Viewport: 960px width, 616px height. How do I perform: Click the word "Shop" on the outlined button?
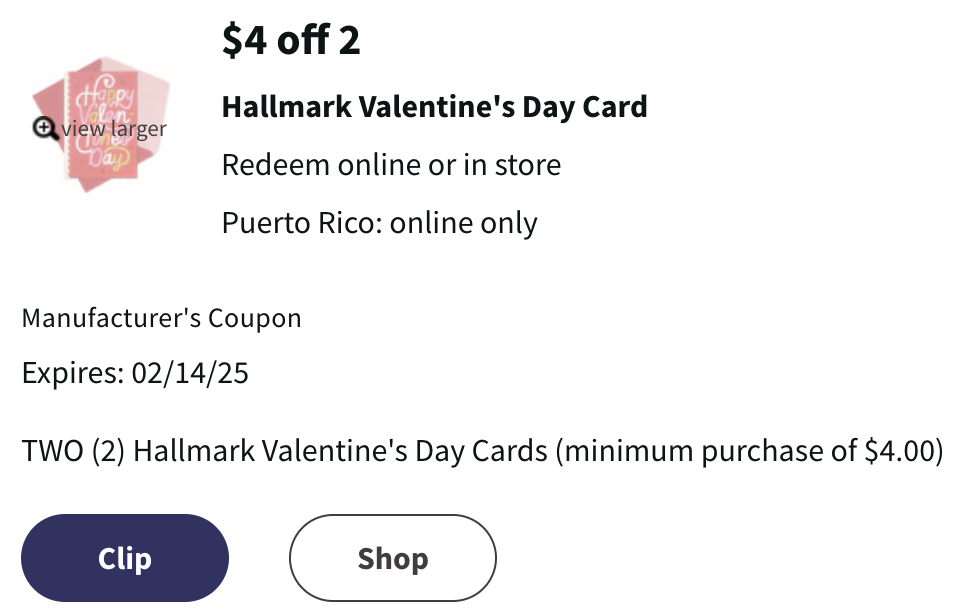pos(392,558)
